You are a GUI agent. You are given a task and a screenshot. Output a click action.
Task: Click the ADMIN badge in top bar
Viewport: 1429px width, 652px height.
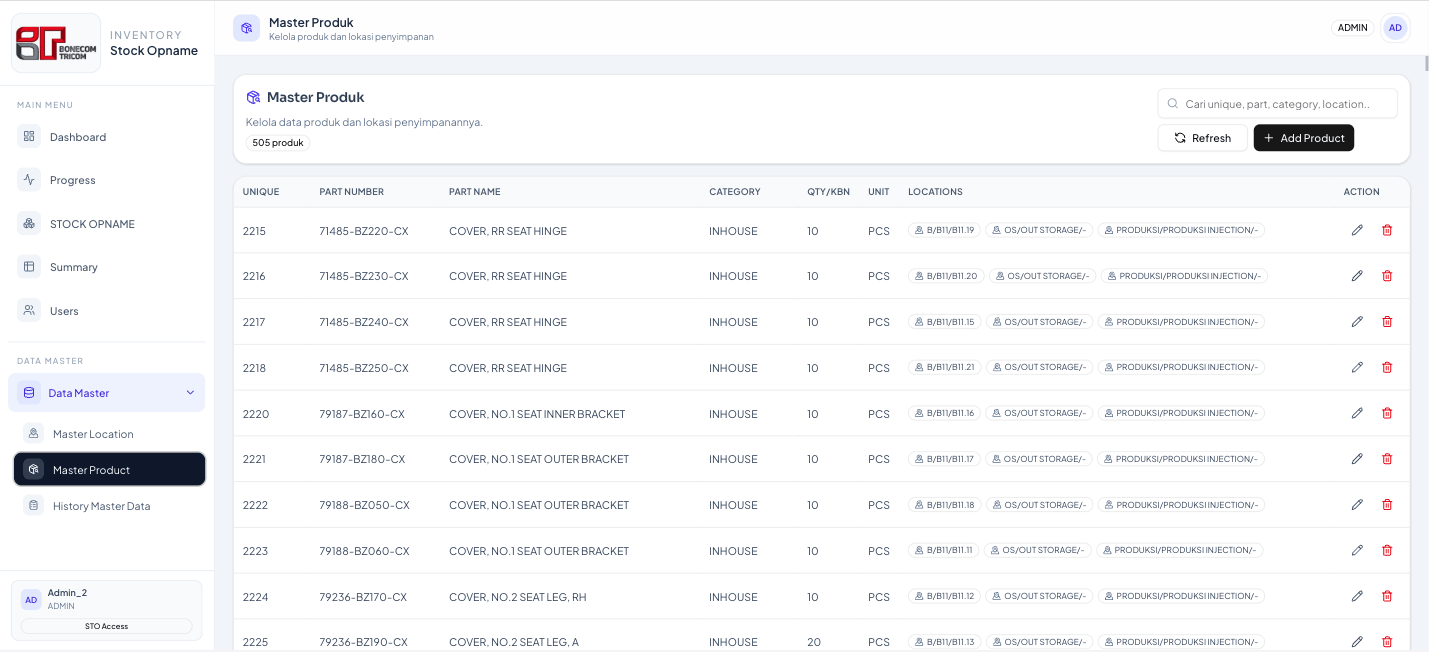(x=1353, y=28)
